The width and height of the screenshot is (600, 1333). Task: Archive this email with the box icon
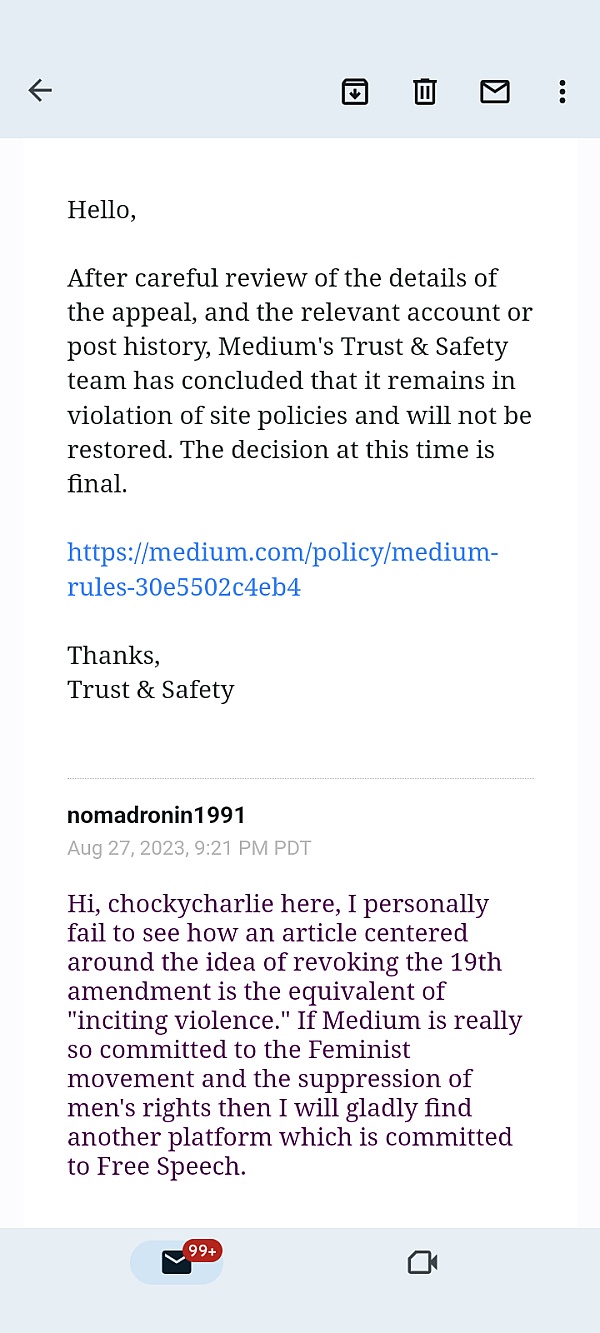[x=355, y=91]
